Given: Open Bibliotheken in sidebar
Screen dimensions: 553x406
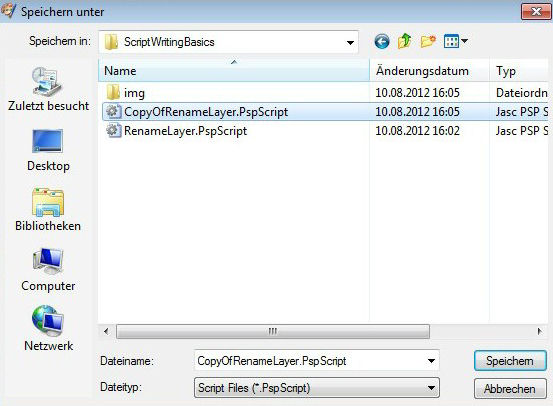Looking at the screenshot, I should coord(48,210).
